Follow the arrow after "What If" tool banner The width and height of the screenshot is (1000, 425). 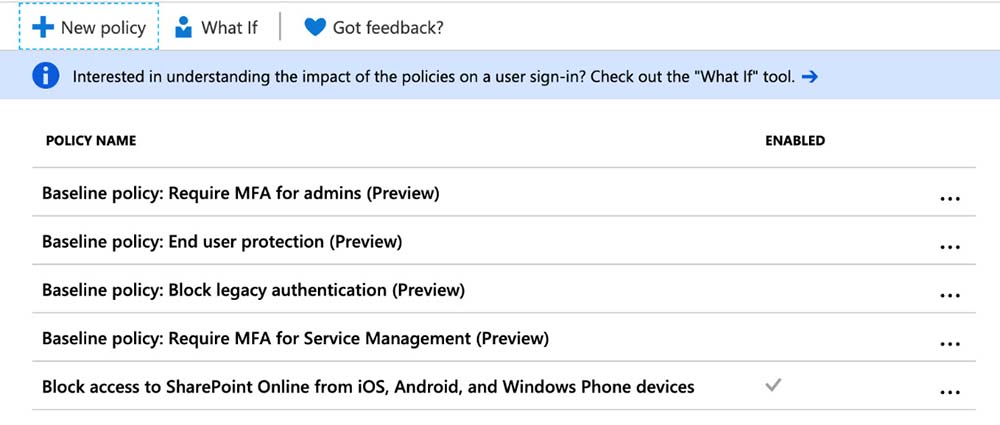click(810, 77)
